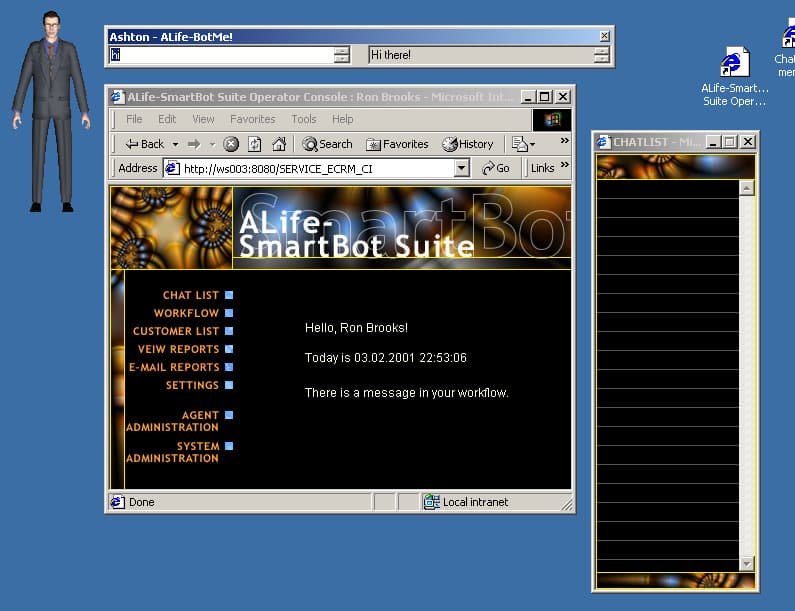
Task: Click the Refresh page icon
Action: coord(255,144)
